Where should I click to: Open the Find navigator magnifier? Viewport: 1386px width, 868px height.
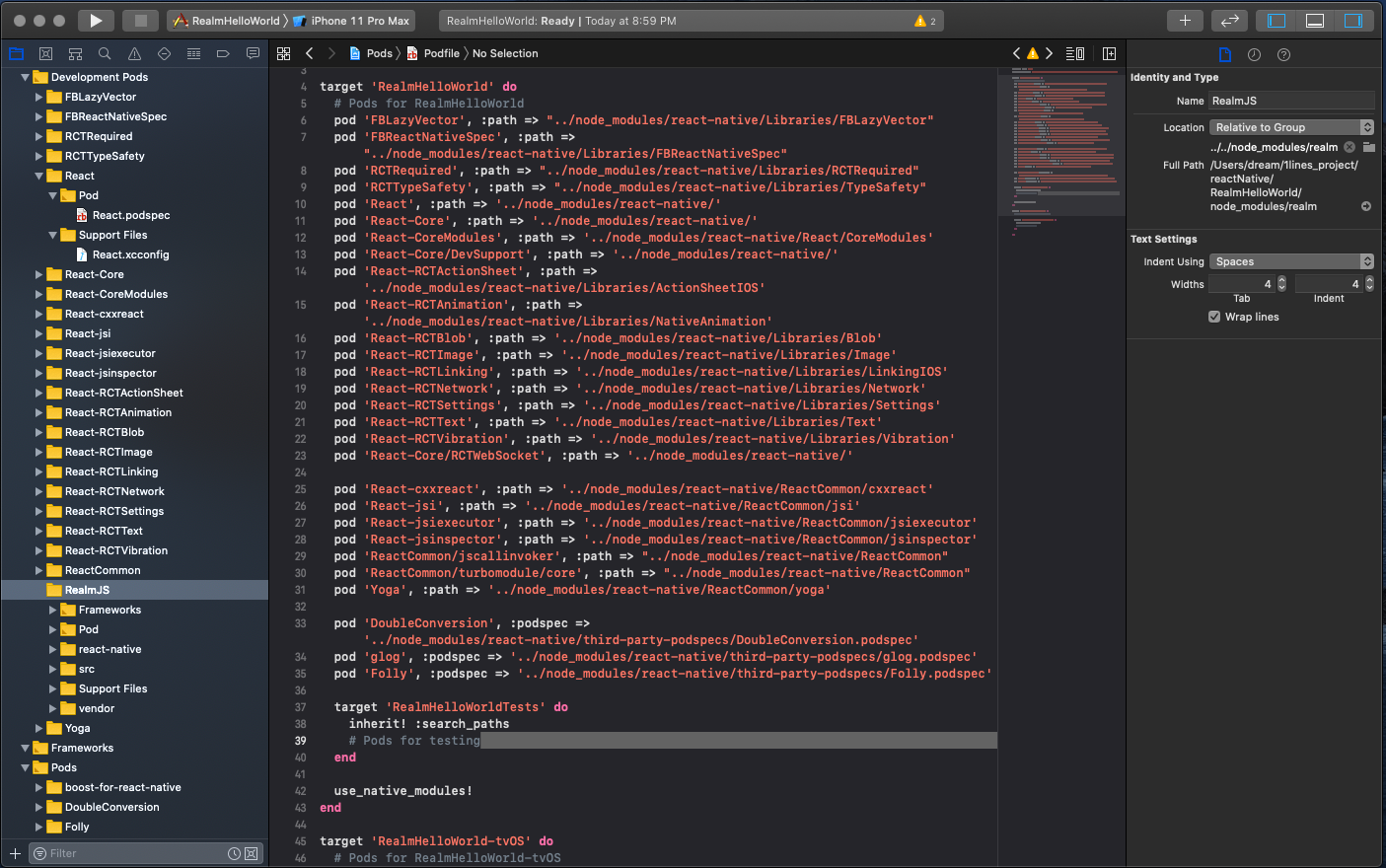(x=105, y=53)
